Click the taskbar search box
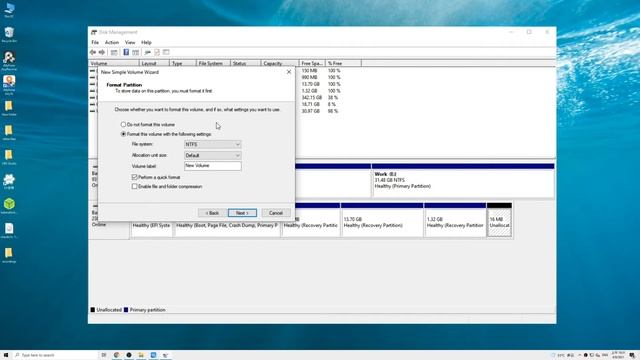 pyautogui.click(x=55, y=355)
